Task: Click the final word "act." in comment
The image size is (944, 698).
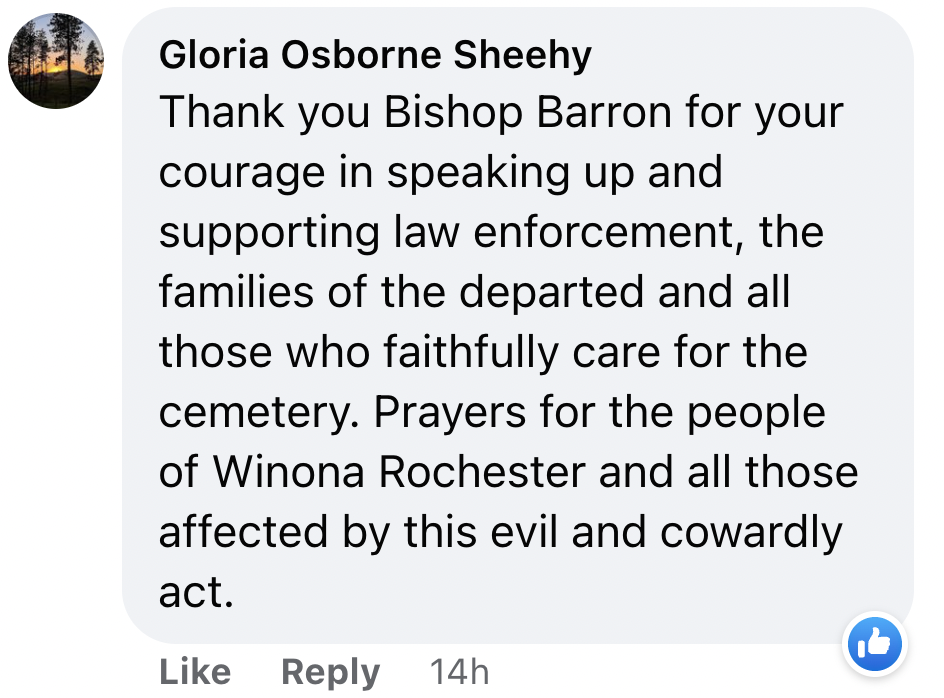Action: pos(196,592)
